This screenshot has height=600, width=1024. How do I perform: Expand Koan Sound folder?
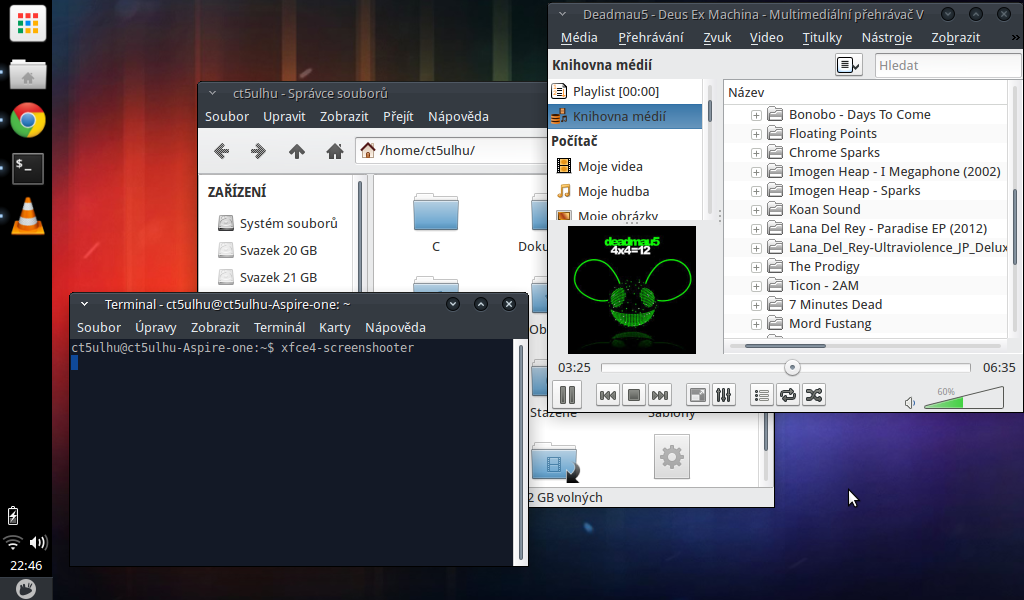(x=756, y=210)
